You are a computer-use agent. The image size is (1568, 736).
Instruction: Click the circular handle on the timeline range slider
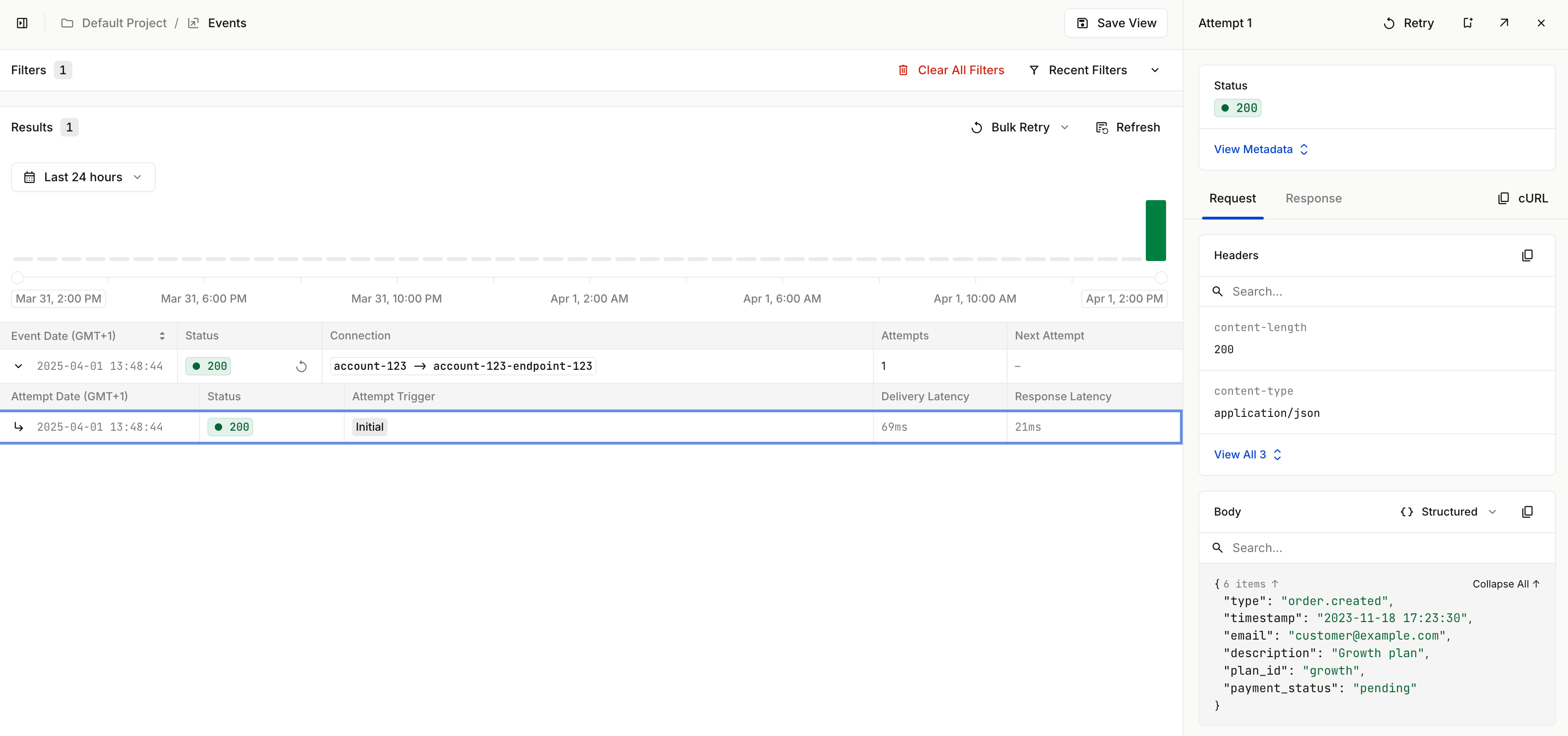coord(18,277)
